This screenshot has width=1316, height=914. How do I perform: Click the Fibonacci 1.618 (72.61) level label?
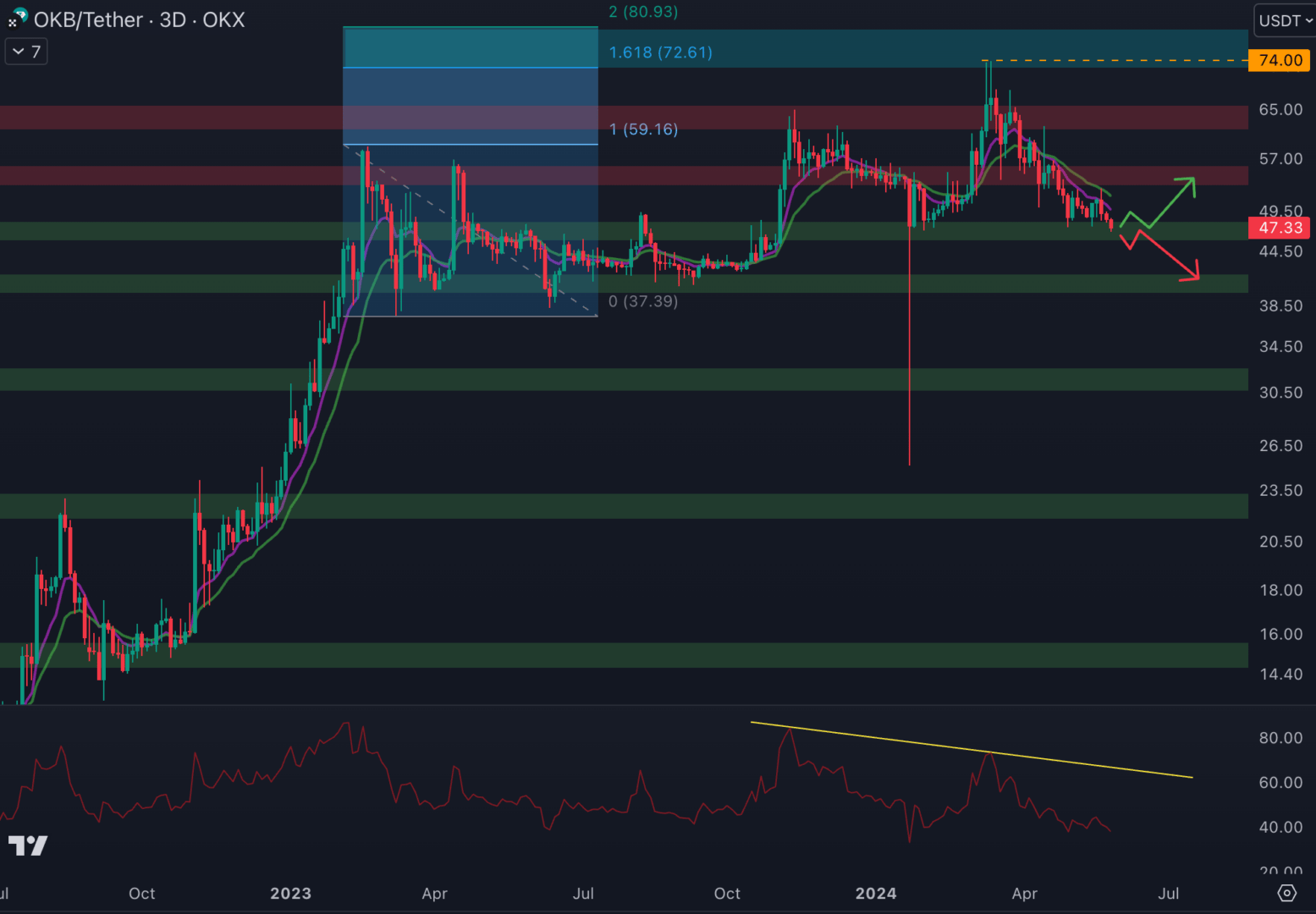[660, 52]
